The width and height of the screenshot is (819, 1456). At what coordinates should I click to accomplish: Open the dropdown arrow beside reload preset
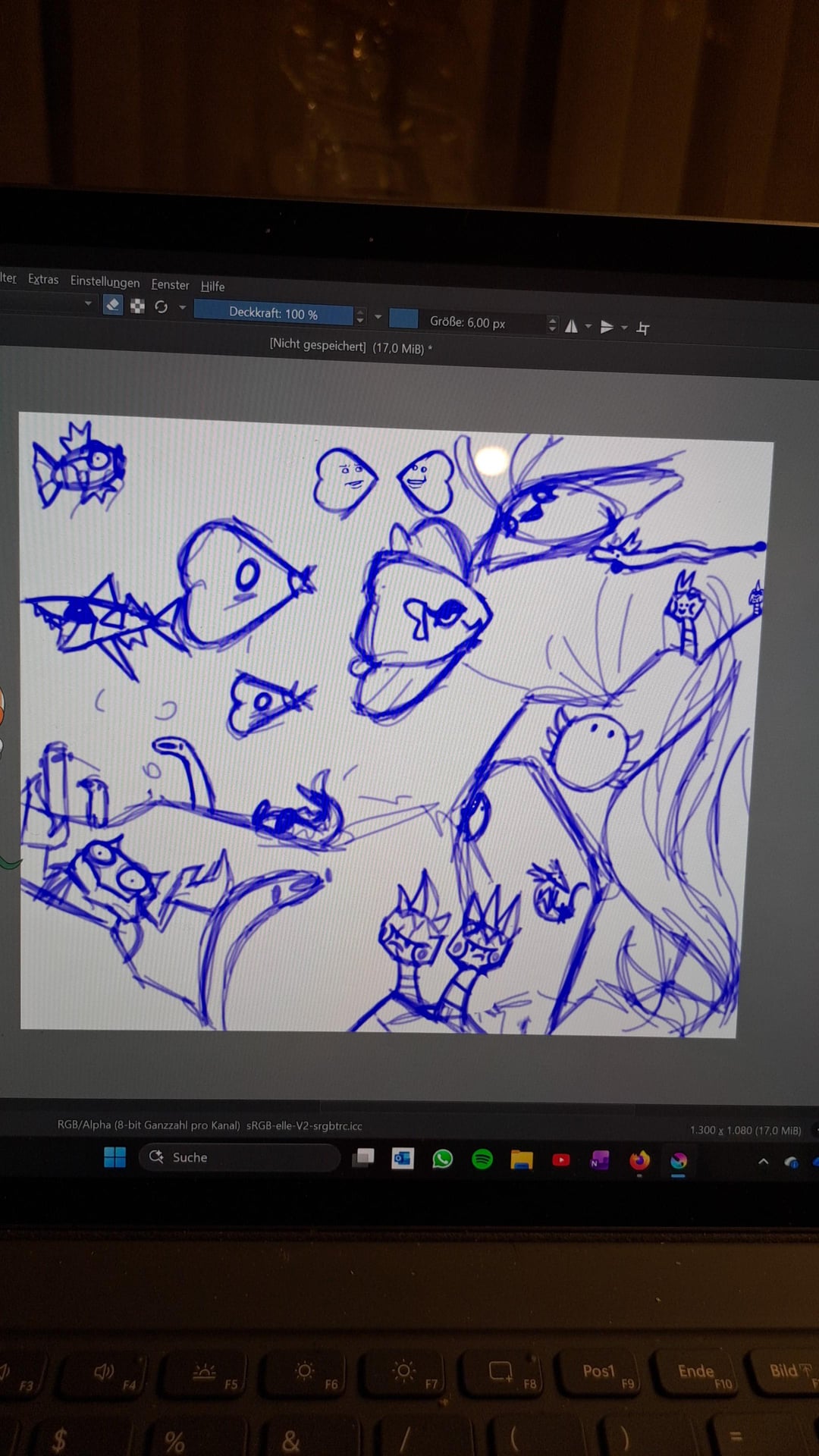click(182, 307)
